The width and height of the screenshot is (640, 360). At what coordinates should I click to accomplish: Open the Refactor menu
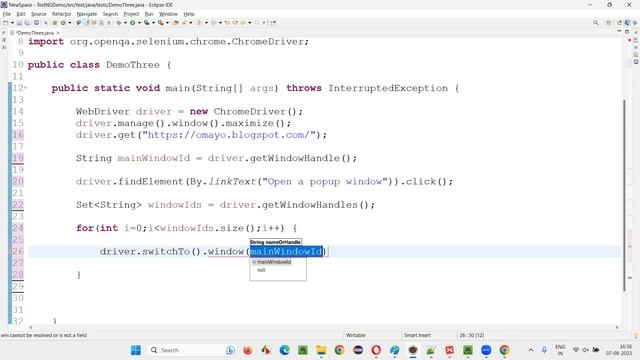coord(61,14)
